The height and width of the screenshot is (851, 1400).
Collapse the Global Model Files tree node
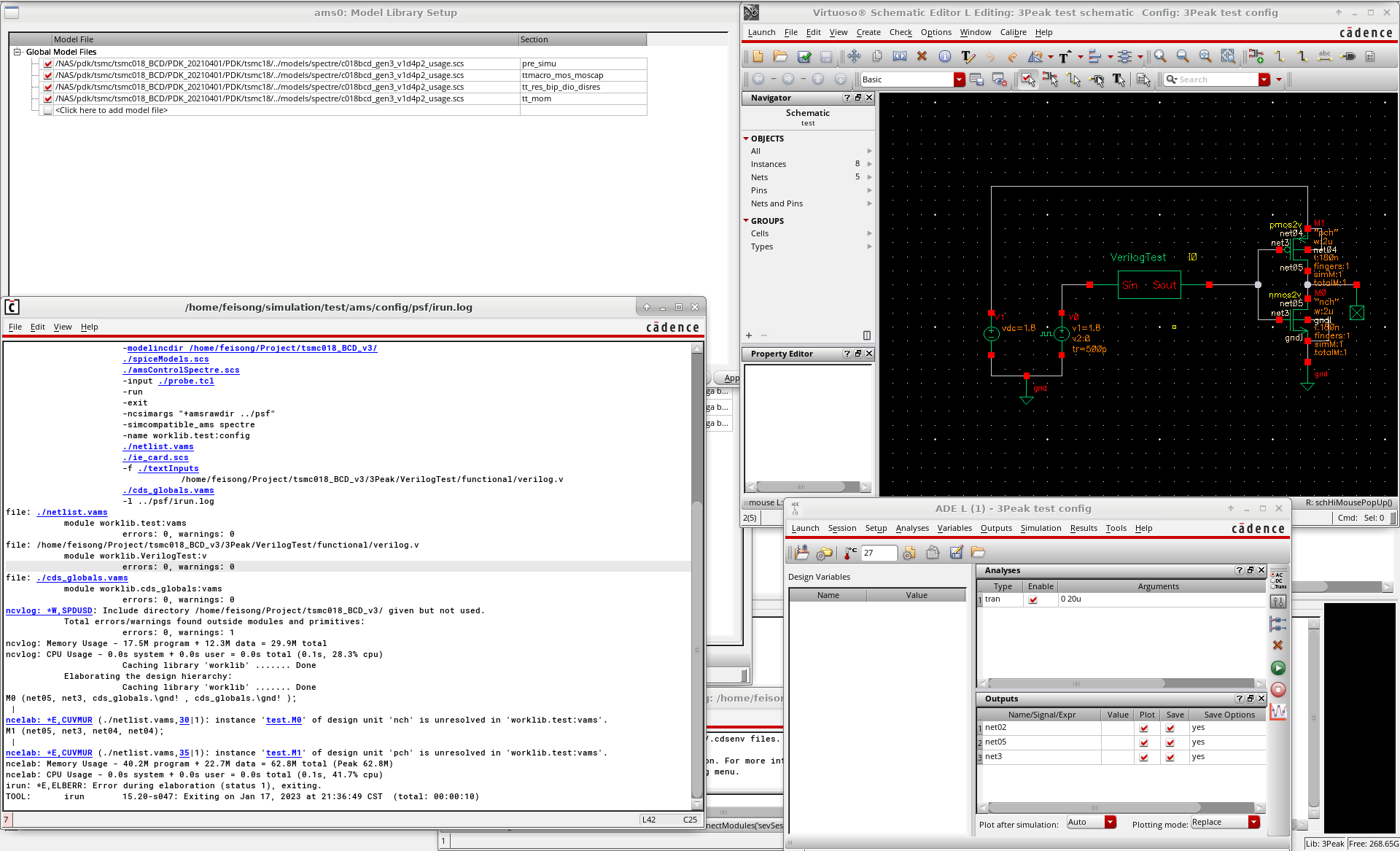click(x=17, y=52)
